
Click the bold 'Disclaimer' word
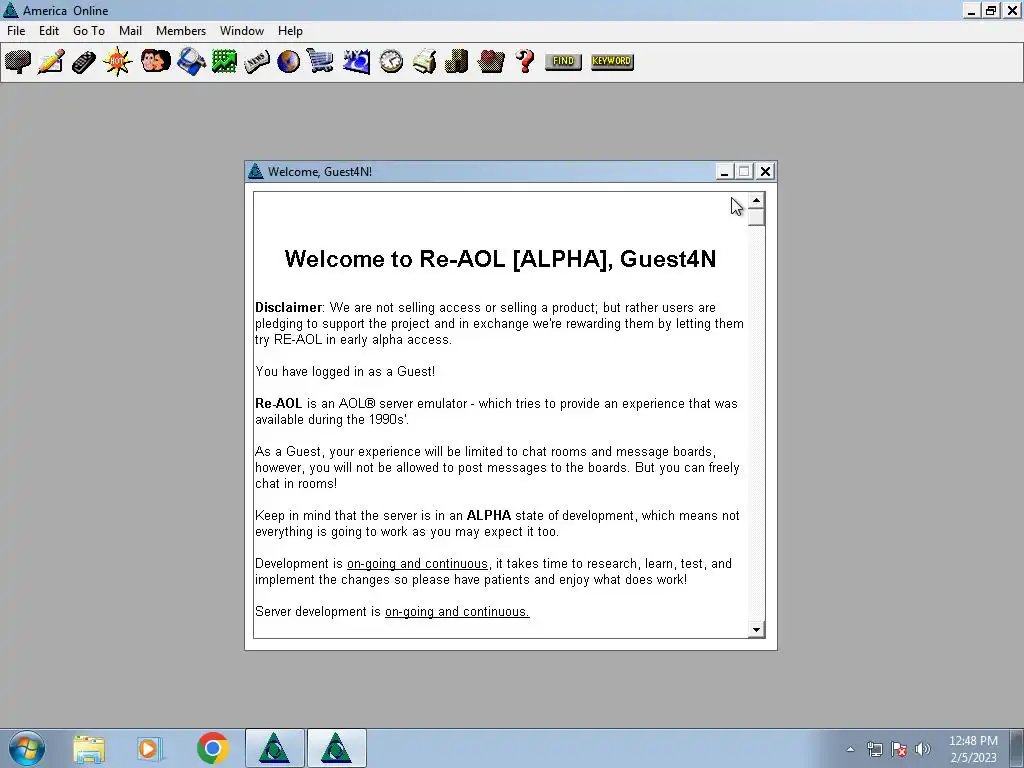click(x=288, y=308)
